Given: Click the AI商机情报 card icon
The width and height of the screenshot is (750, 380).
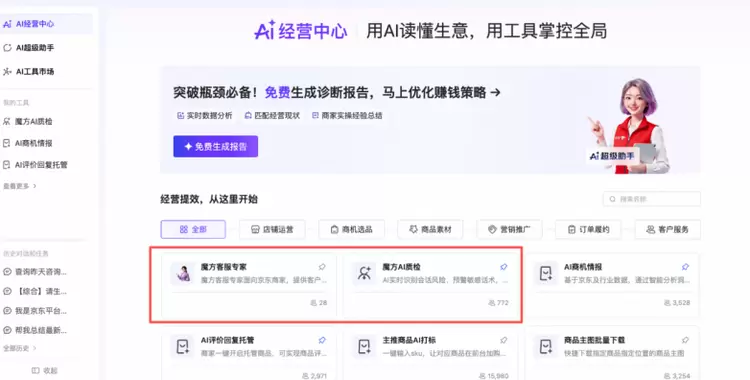Looking at the screenshot, I should click(546, 274).
